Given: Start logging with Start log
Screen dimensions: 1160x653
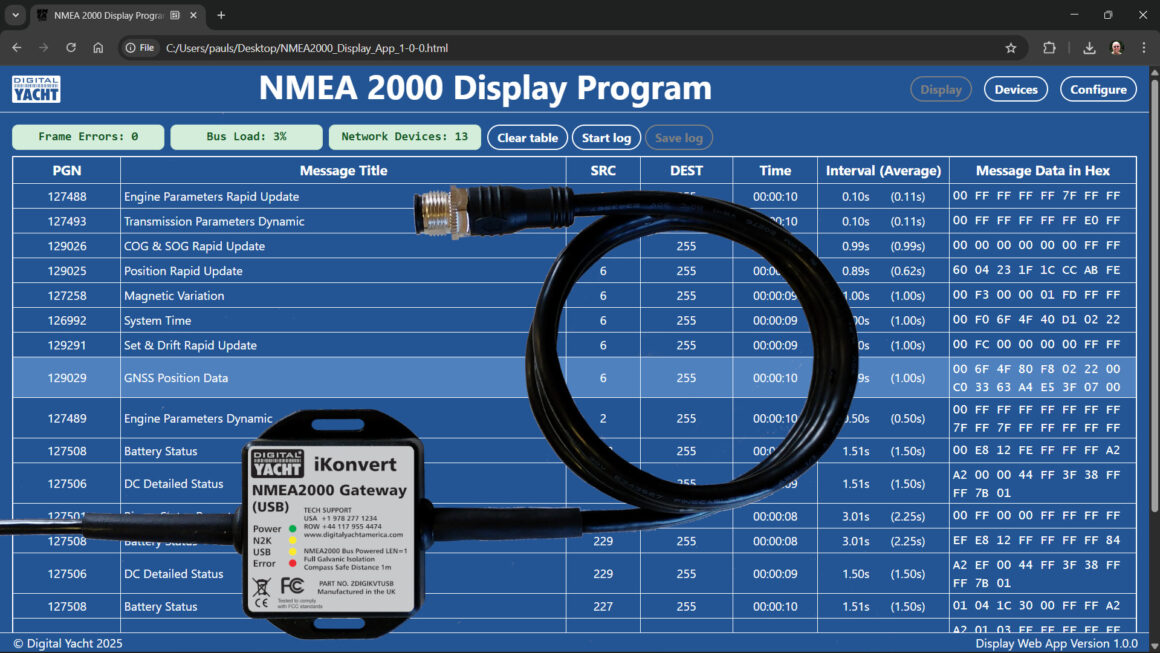Looking at the screenshot, I should coord(606,137).
